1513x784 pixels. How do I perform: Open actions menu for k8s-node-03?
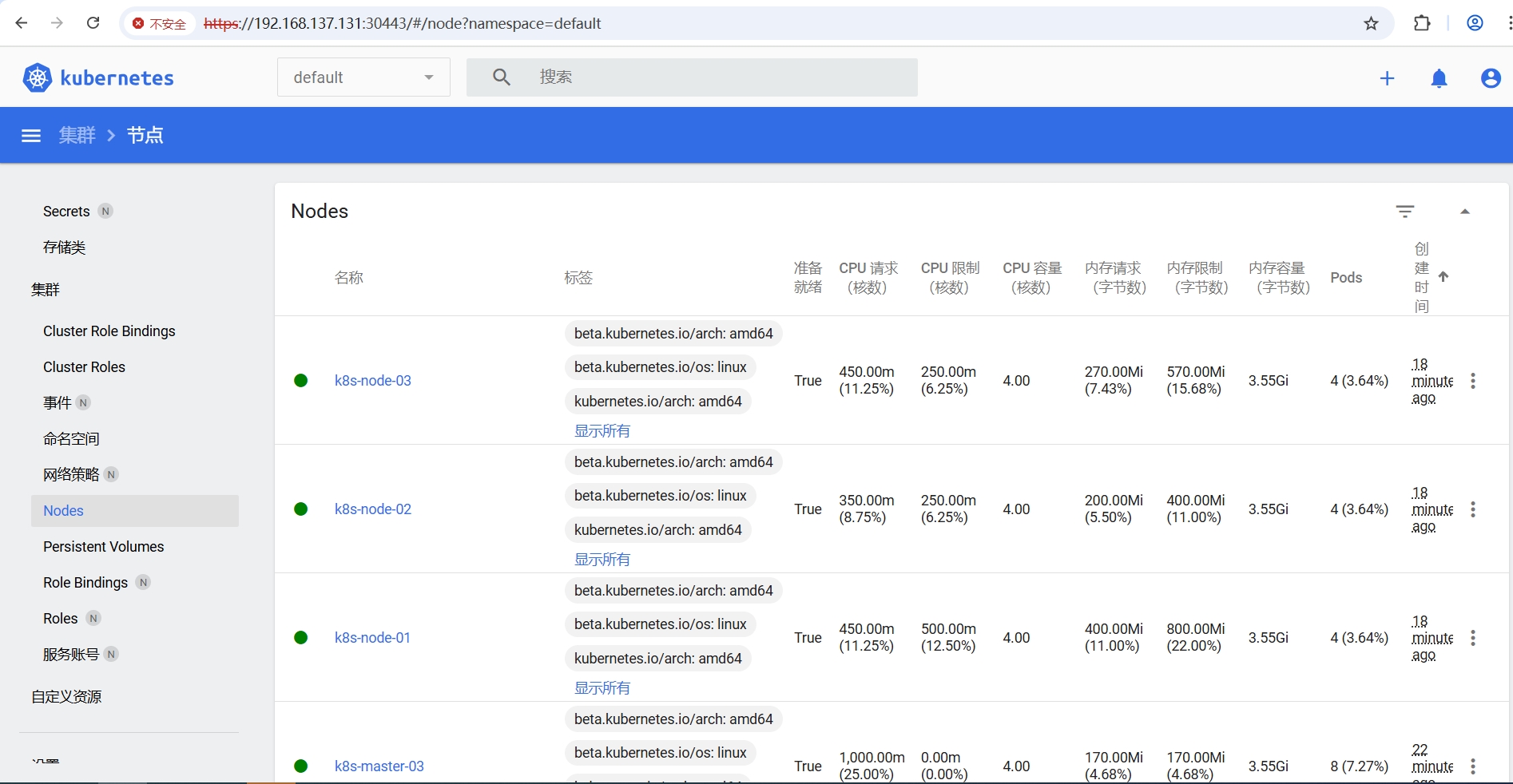[x=1473, y=381]
